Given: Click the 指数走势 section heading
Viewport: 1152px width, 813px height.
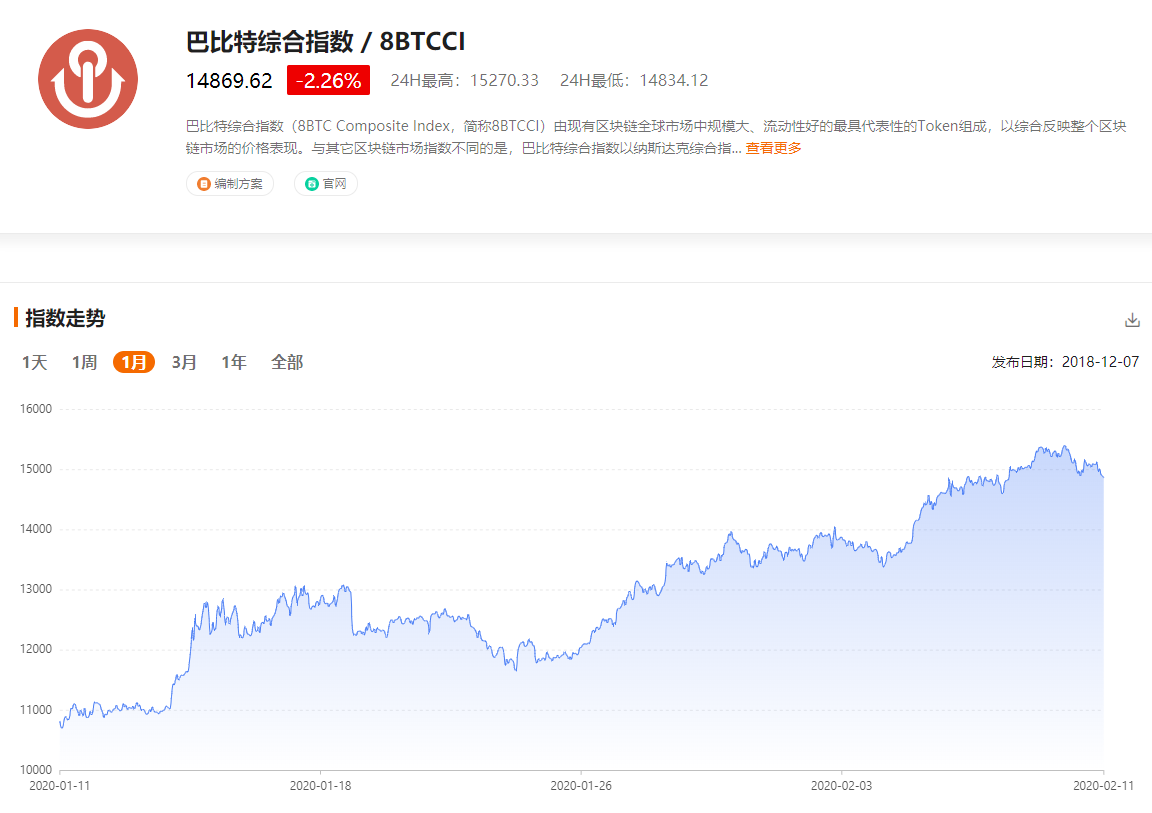Looking at the screenshot, I should point(65,318).
